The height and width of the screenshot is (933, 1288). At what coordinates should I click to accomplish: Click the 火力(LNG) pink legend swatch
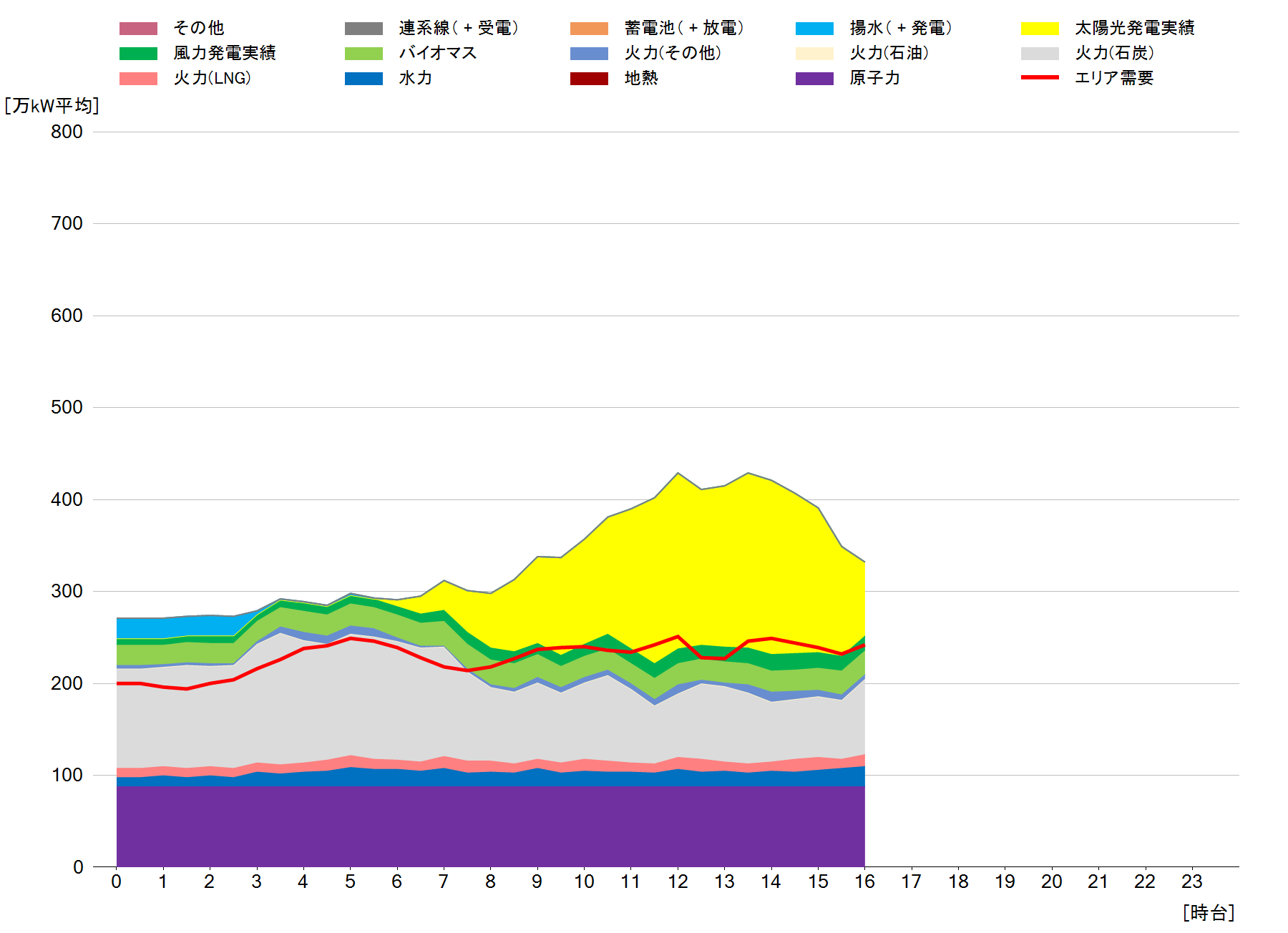point(138,79)
